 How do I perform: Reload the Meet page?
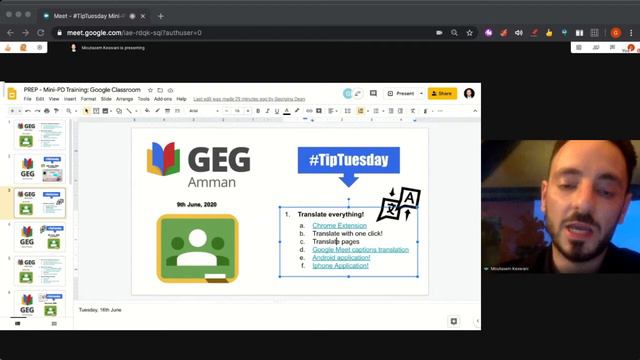tap(40, 33)
